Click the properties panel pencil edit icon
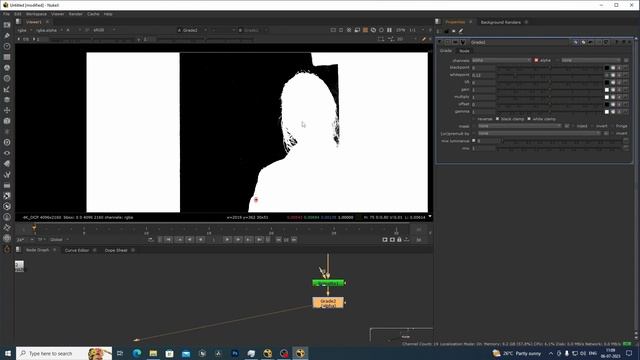This screenshot has width=640, height=360. [x=461, y=31]
